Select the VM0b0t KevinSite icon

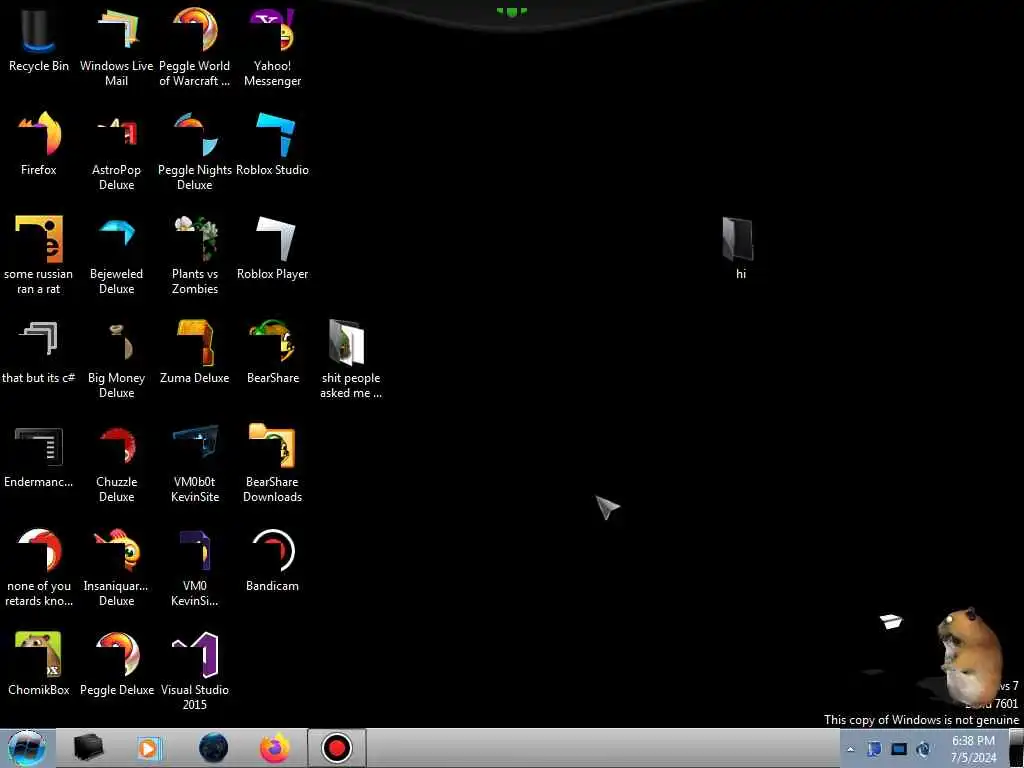[195, 462]
